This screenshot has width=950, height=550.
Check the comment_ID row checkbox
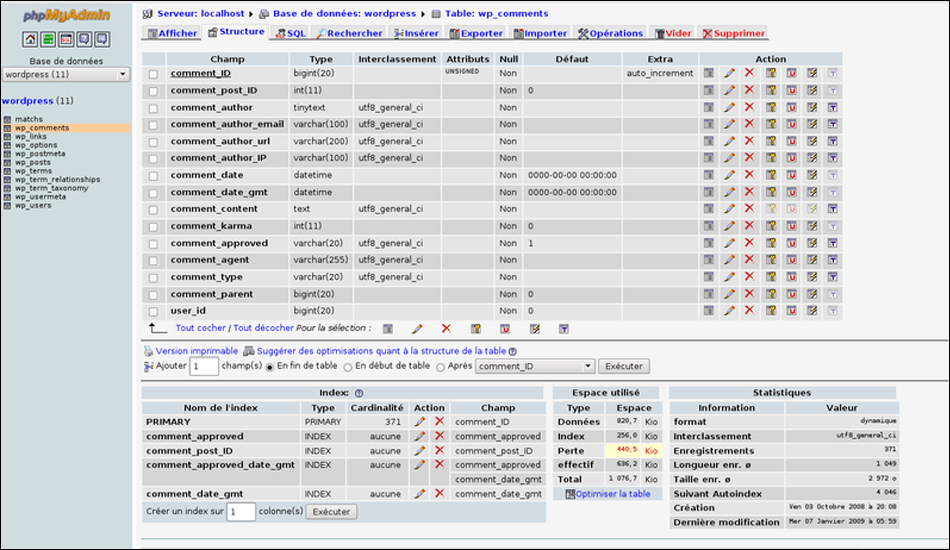153,74
